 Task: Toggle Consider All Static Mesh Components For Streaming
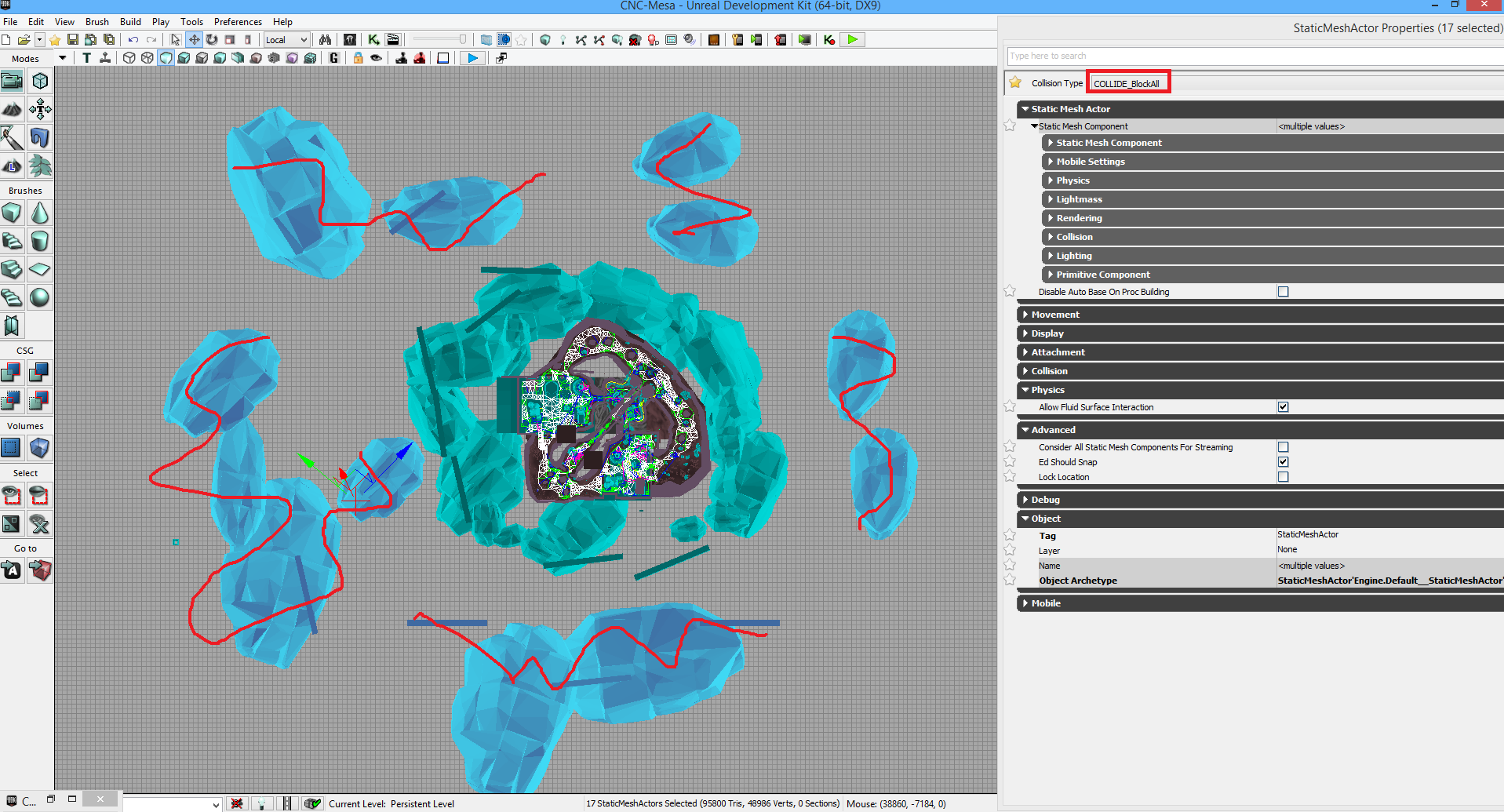[1284, 447]
